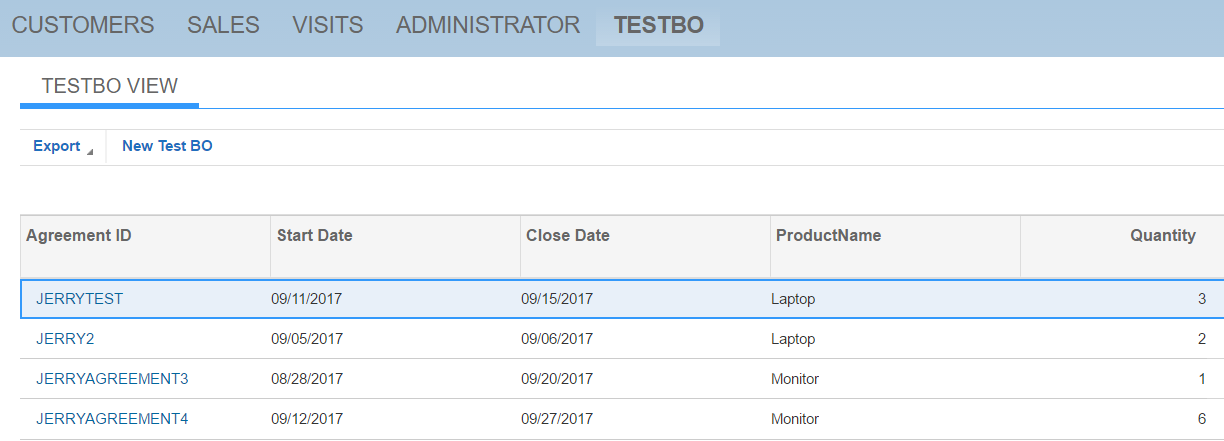1224x441 pixels.
Task: Open the JERRYAGREEMENT3 link
Action: pyautogui.click(x=112, y=379)
